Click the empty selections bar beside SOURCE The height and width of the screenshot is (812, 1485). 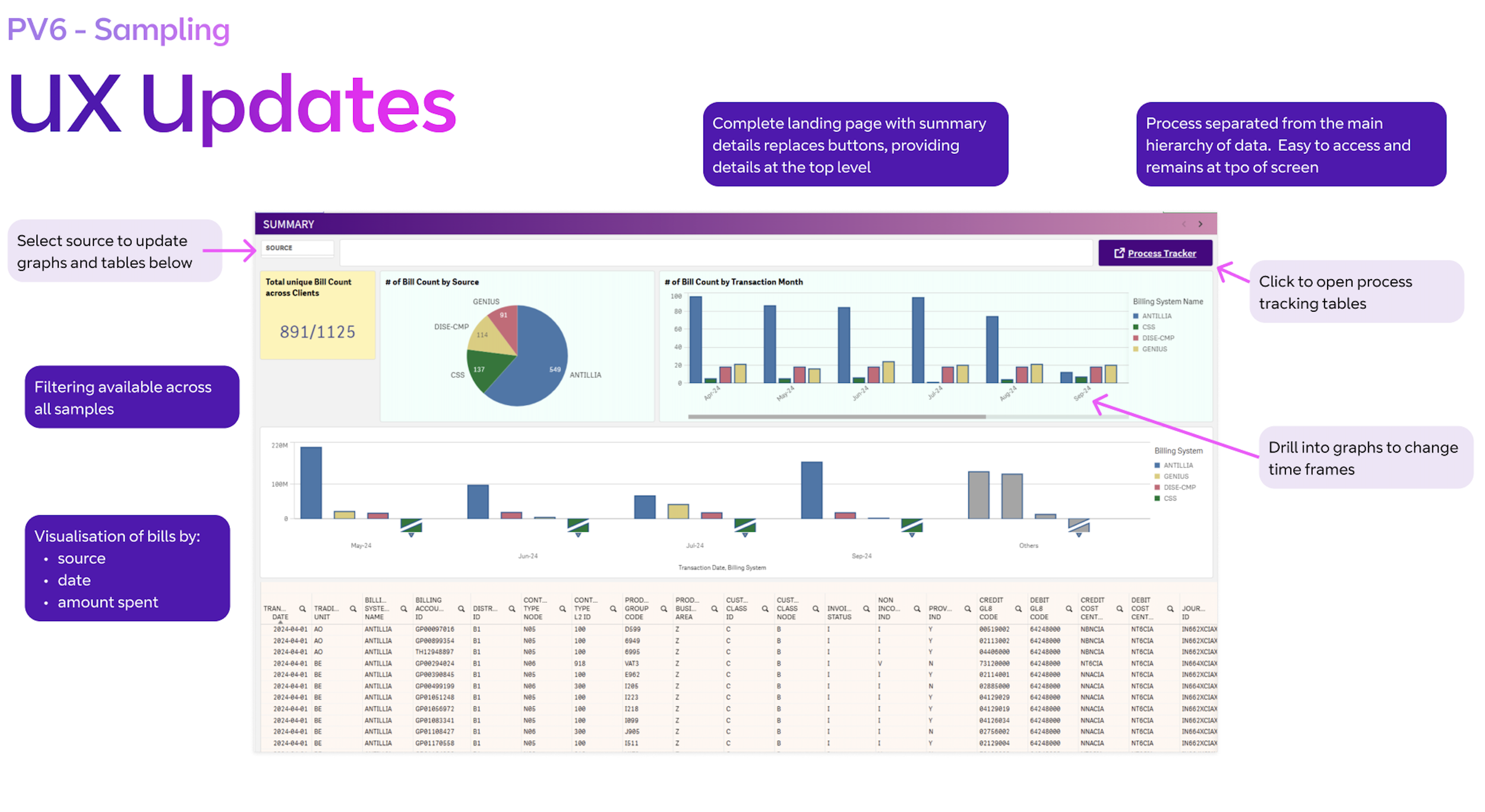(x=716, y=253)
